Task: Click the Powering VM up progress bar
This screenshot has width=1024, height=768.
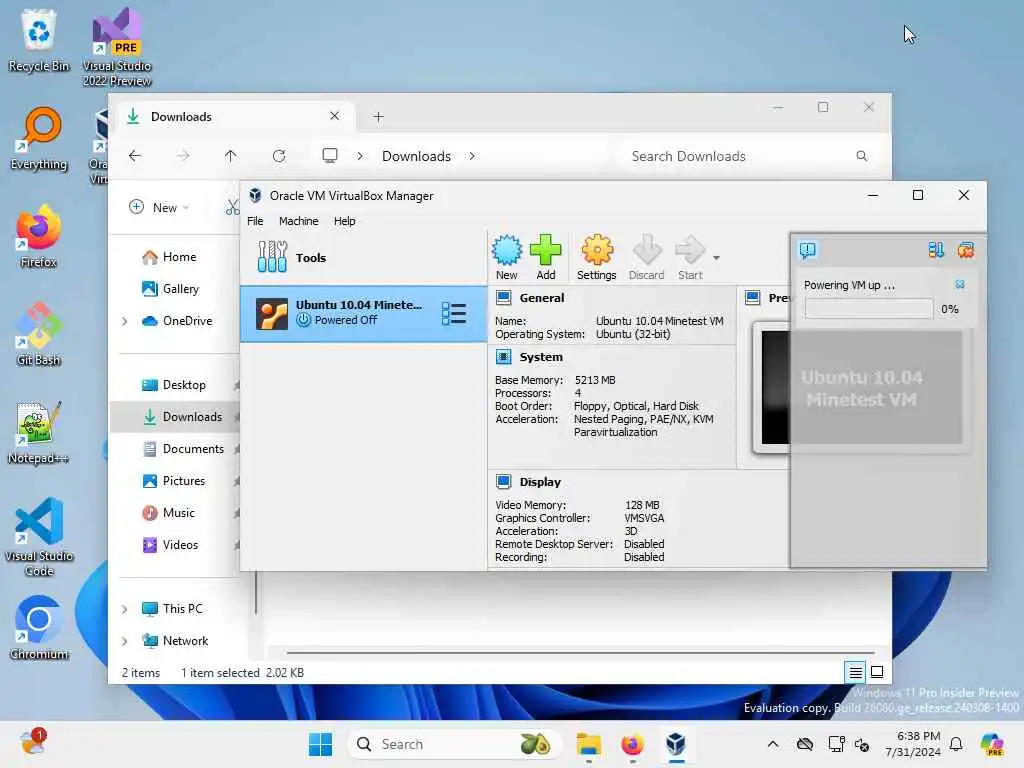Action: point(869,309)
